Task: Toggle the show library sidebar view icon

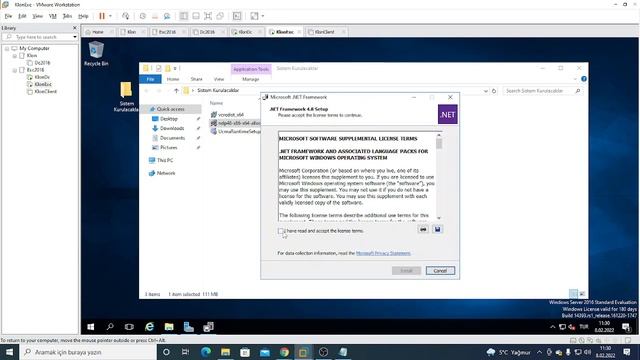Action: (184, 16)
